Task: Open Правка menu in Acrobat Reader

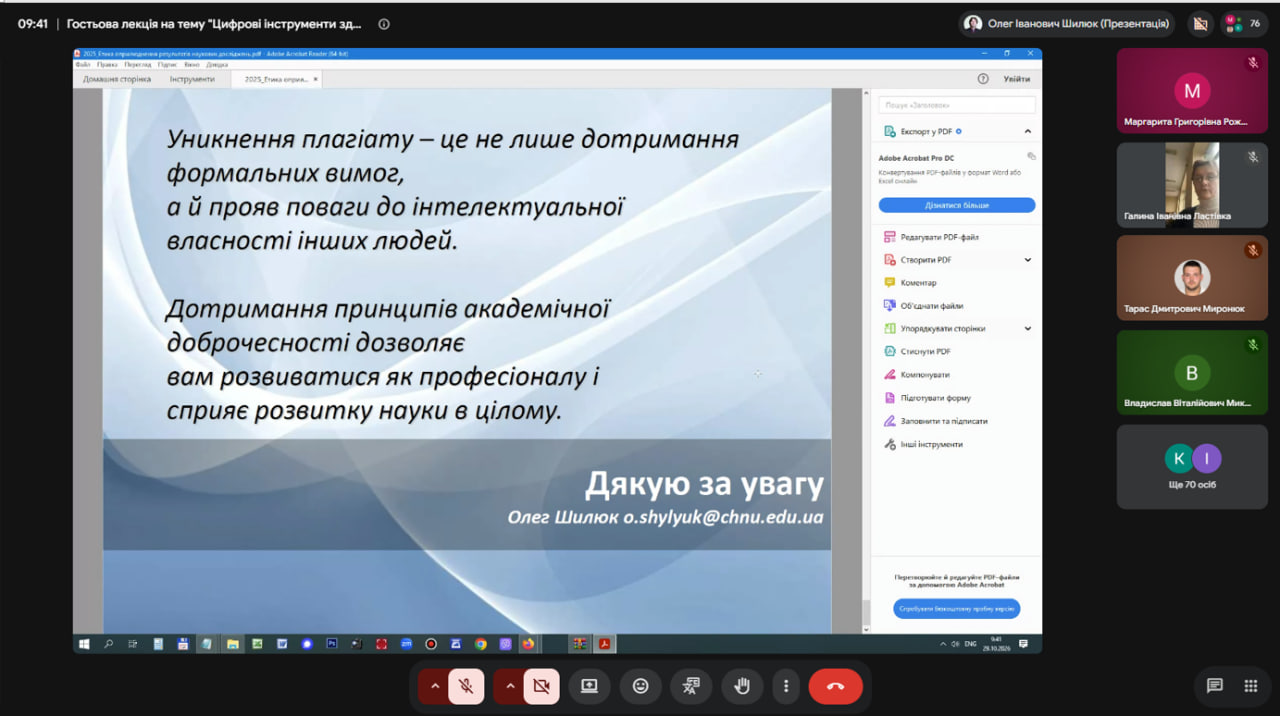Action: 107,64
